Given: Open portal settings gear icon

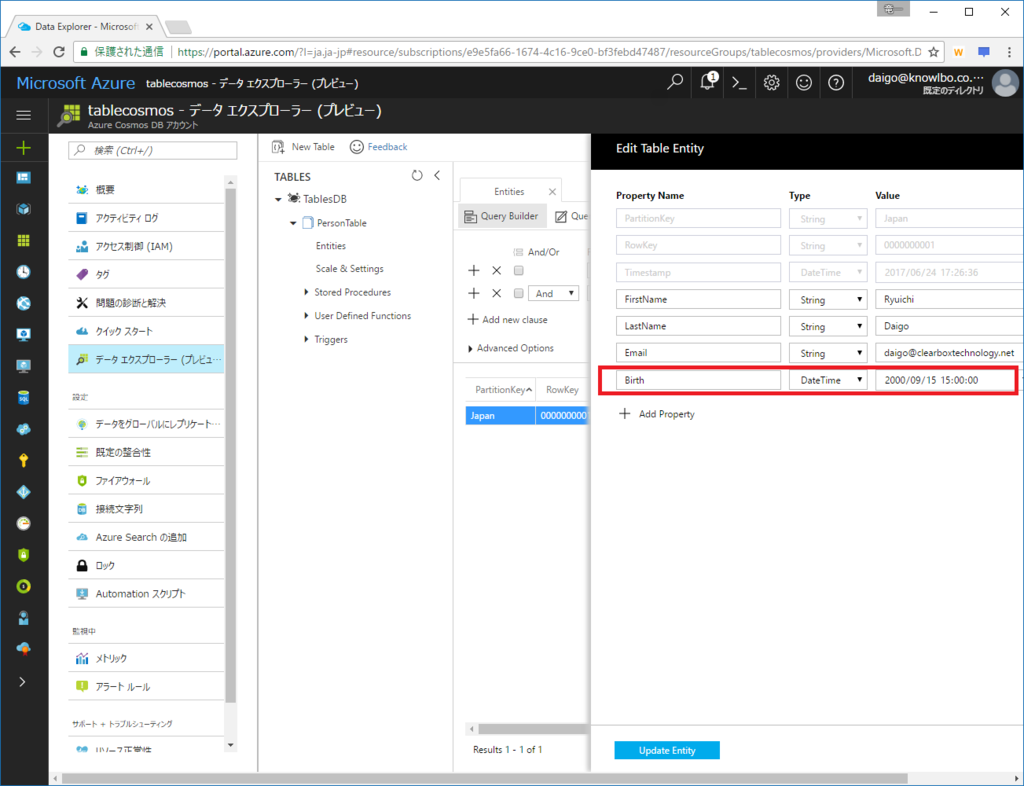Looking at the screenshot, I should [x=771, y=83].
